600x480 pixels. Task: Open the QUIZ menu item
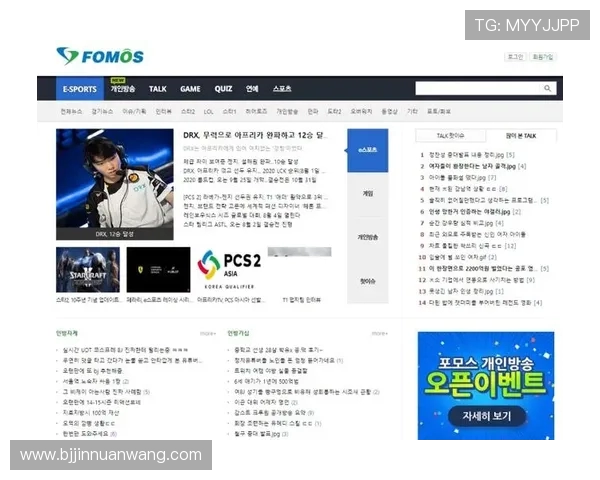point(223,89)
